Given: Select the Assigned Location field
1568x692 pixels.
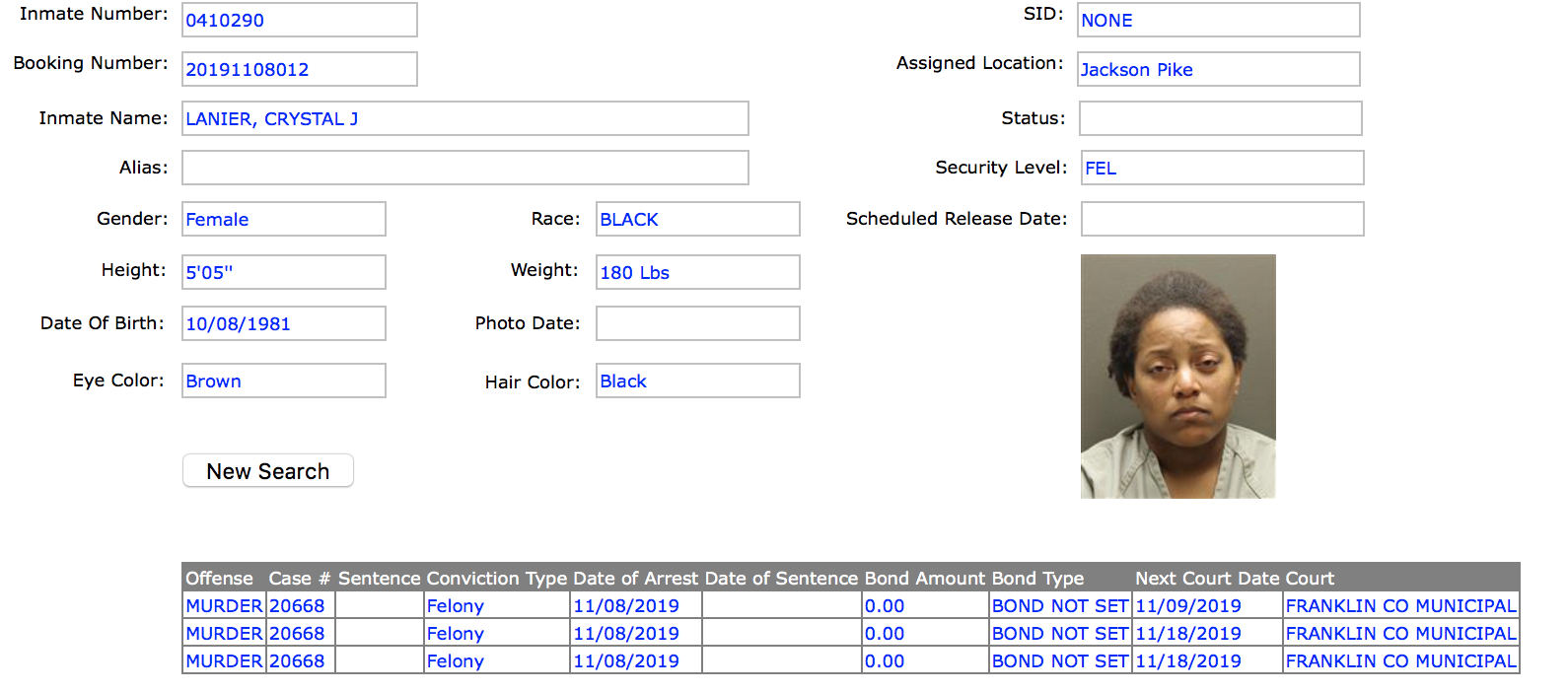Looking at the screenshot, I should click(1218, 69).
